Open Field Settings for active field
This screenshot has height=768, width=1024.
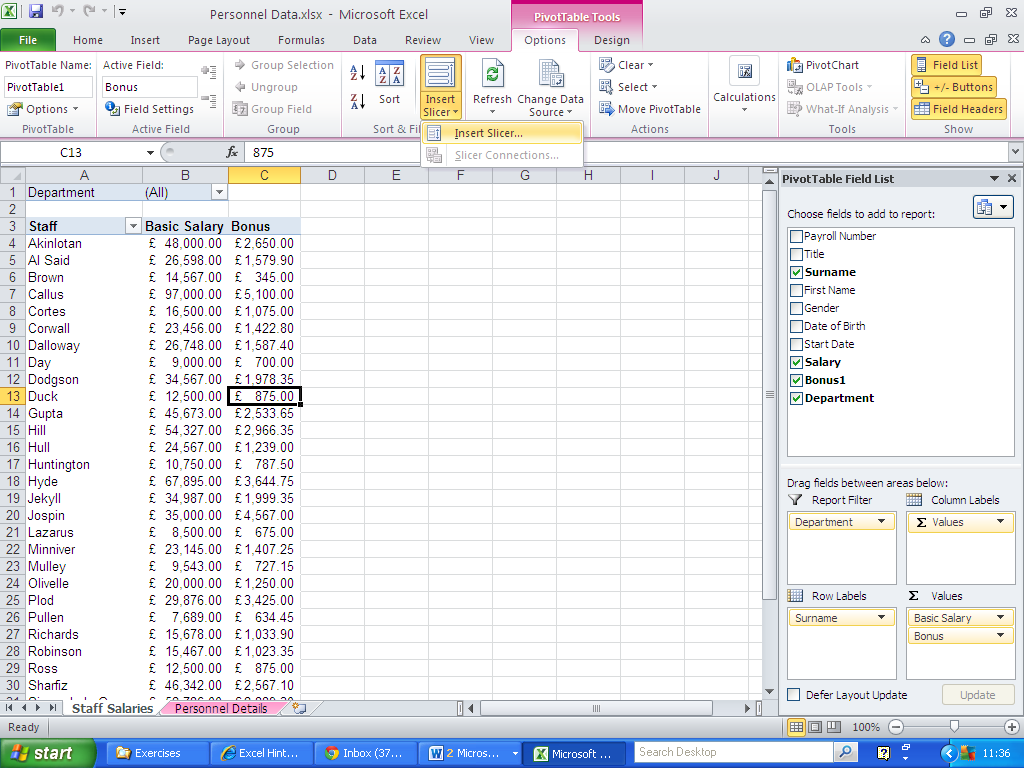click(x=150, y=109)
